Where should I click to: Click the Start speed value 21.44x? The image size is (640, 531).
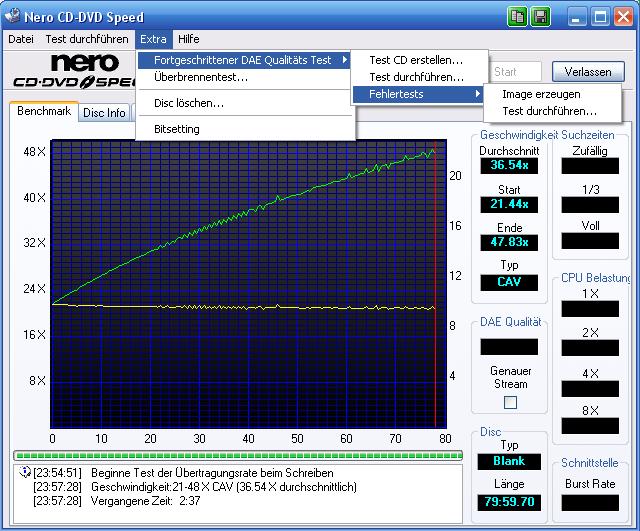509,204
